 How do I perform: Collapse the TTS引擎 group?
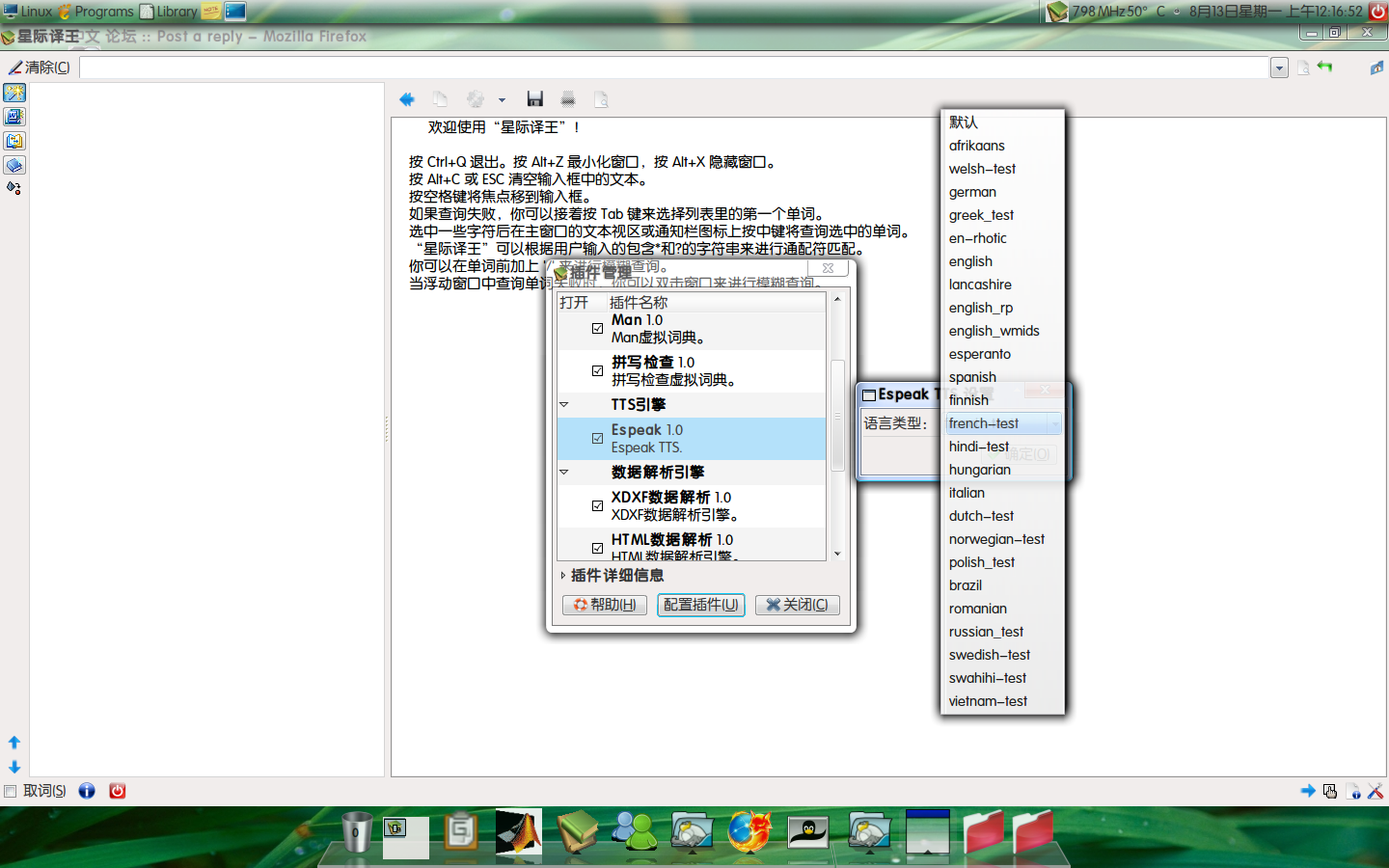click(564, 405)
